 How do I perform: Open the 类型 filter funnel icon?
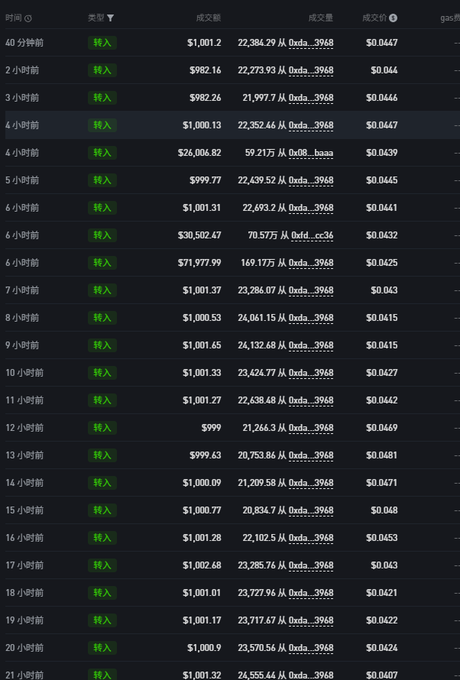pyautogui.click(x=111, y=18)
